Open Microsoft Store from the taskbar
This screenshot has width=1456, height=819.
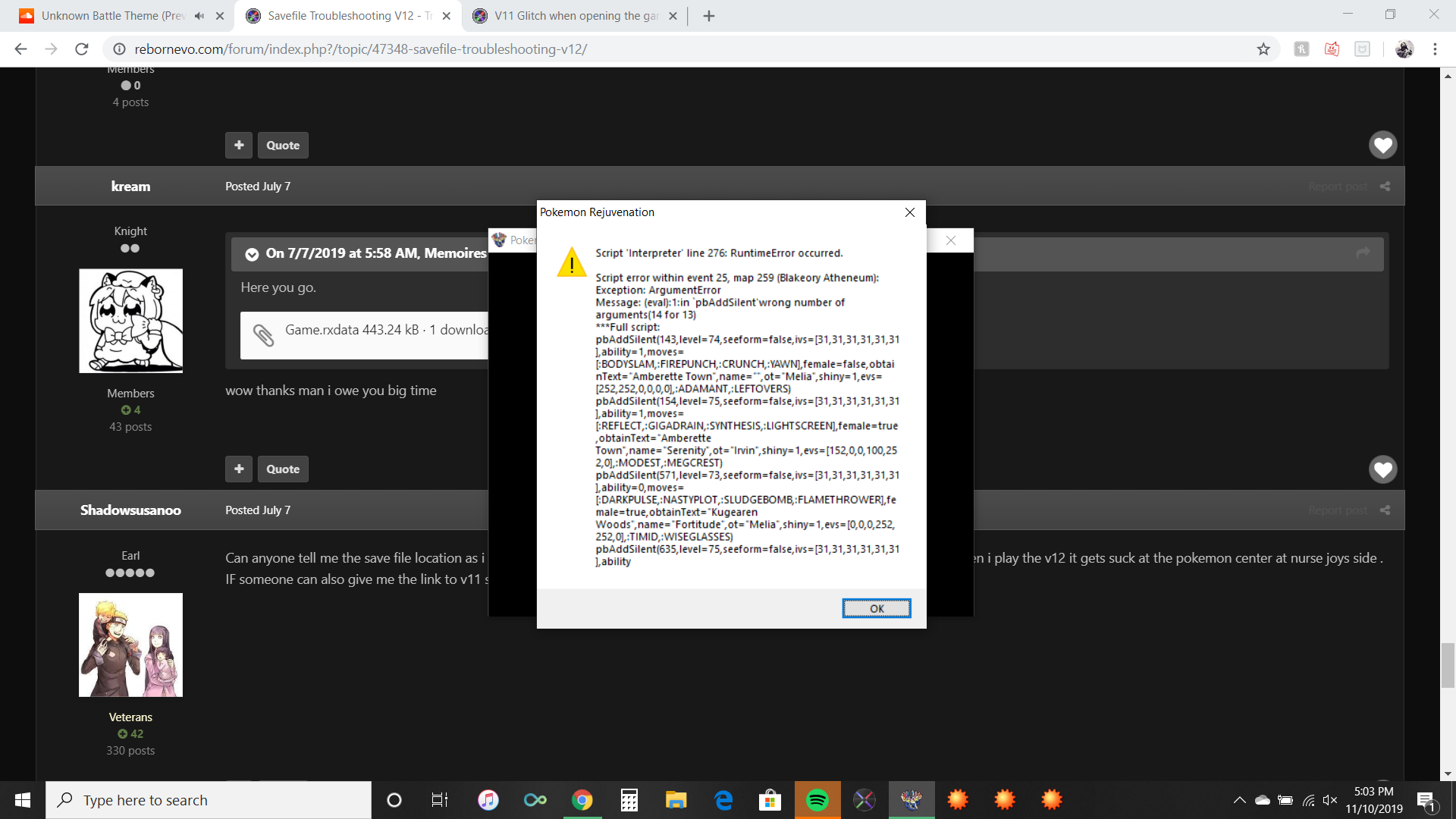click(x=770, y=800)
